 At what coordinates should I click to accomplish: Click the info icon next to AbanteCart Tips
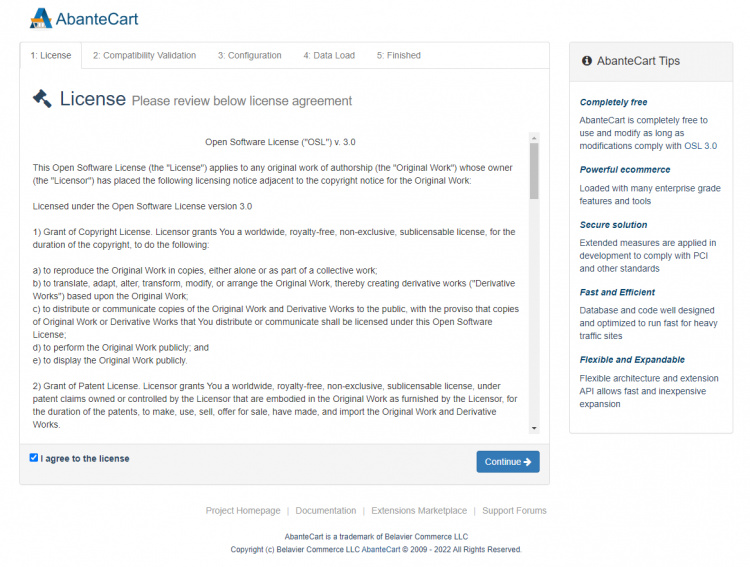pos(587,61)
